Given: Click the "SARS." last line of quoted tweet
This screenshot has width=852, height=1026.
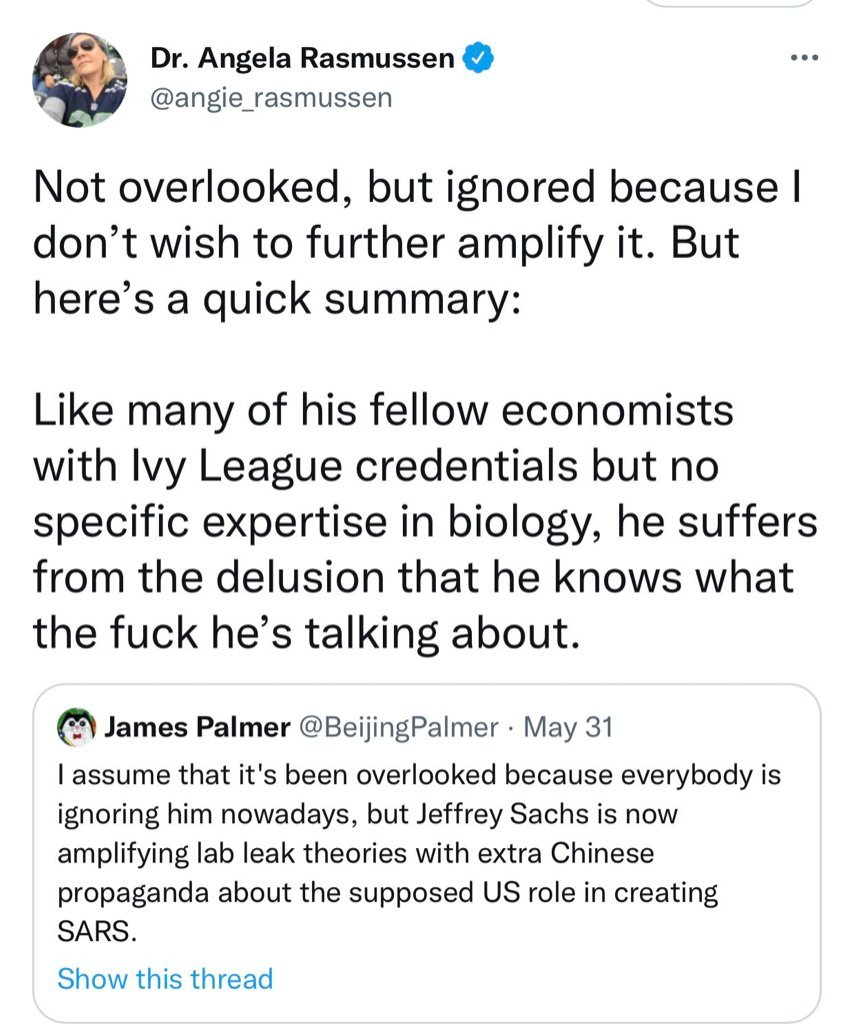Looking at the screenshot, I should pyautogui.click(x=98, y=930).
